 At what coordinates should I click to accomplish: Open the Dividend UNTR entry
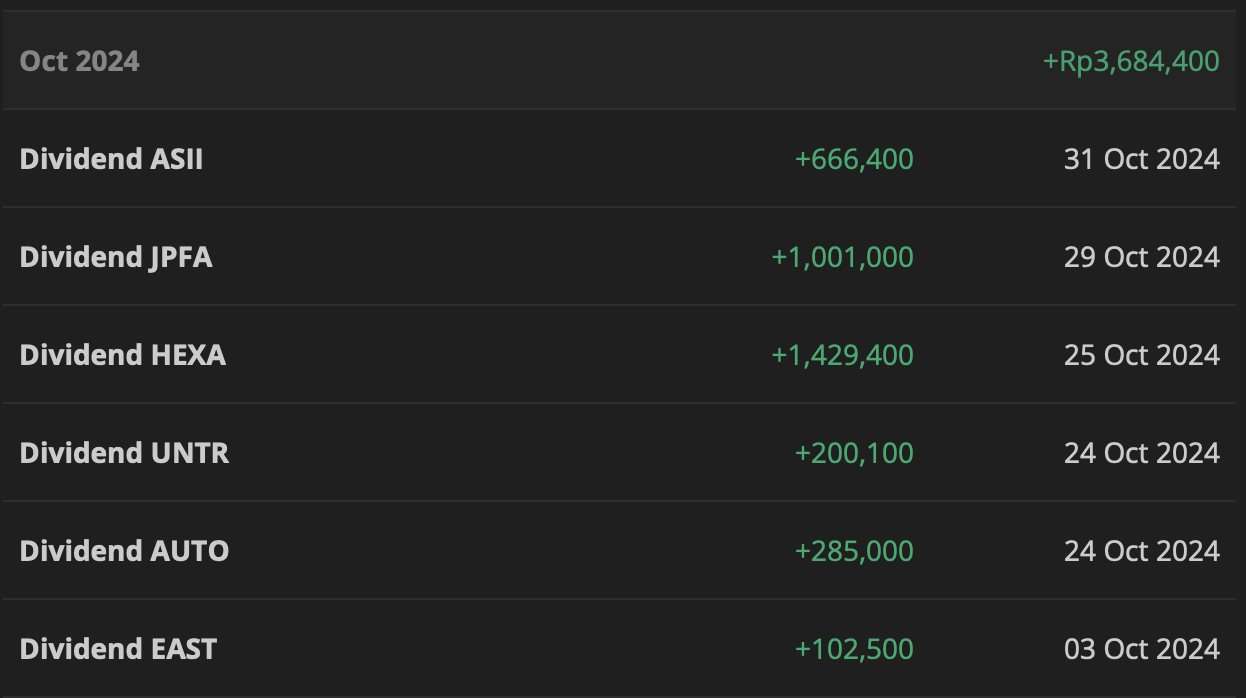[124, 453]
